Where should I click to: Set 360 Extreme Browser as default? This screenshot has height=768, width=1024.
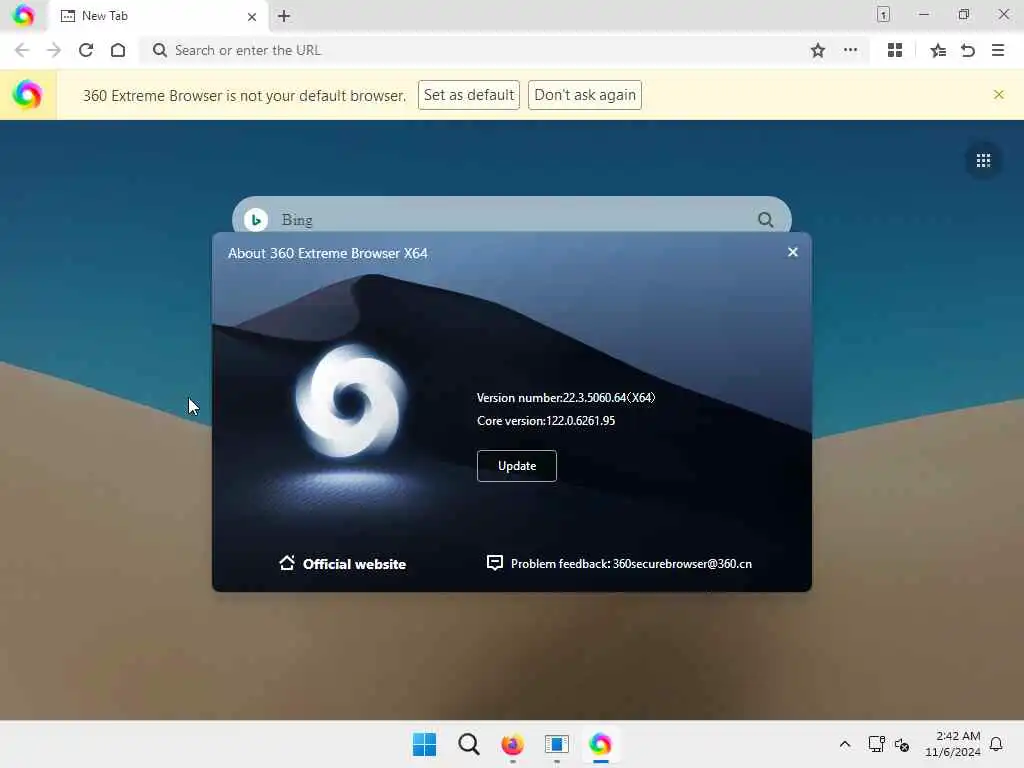click(x=469, y=95)
